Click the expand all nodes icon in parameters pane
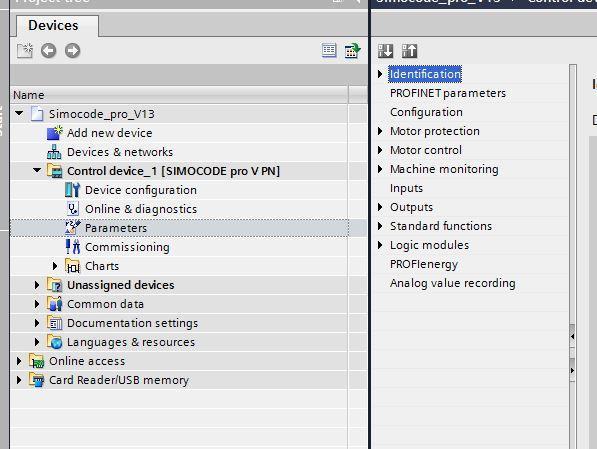597x449 pixels. (x=385, y=50)
